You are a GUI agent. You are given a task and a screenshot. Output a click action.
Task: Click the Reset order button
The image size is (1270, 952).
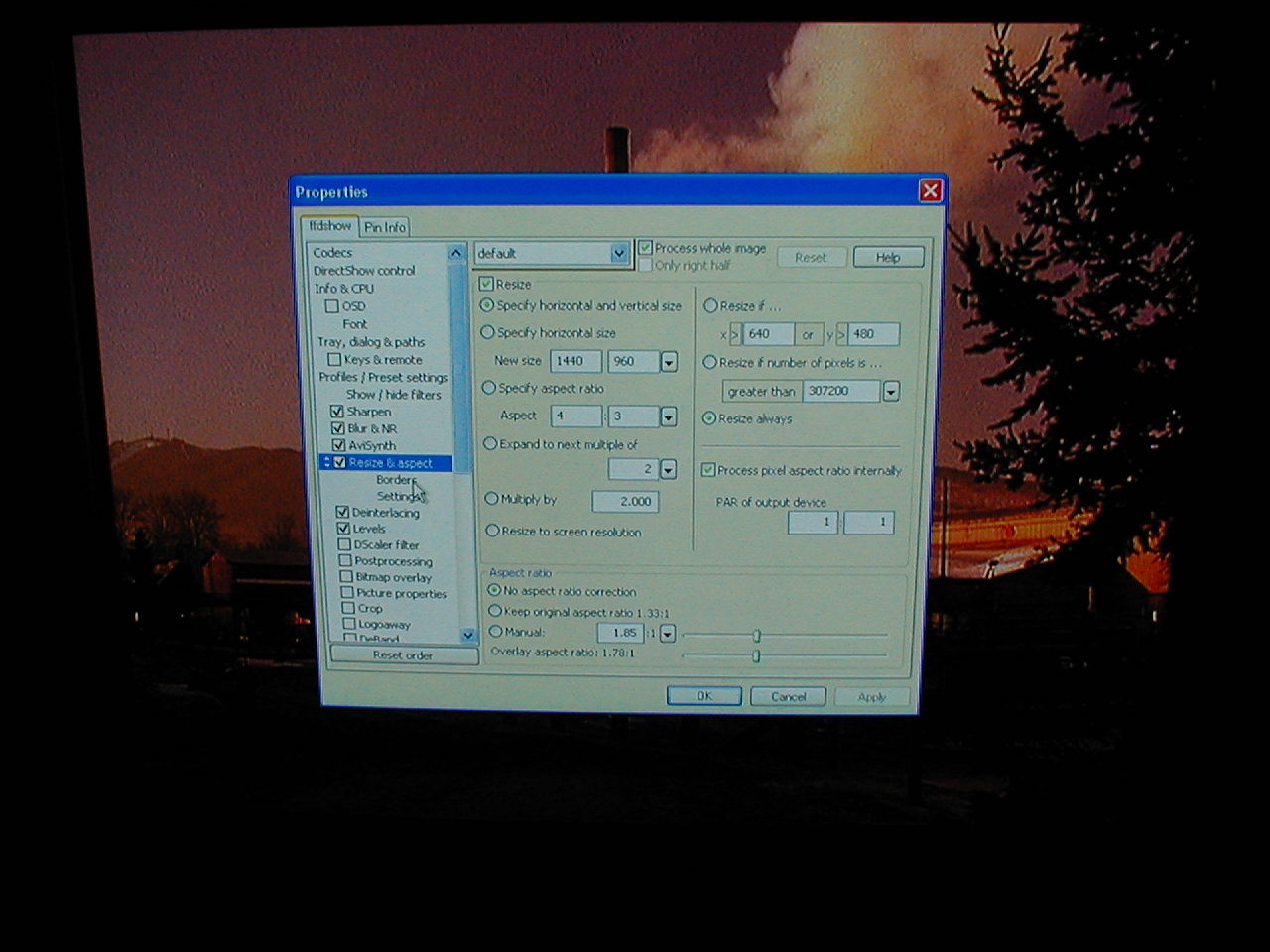[403, 655]
